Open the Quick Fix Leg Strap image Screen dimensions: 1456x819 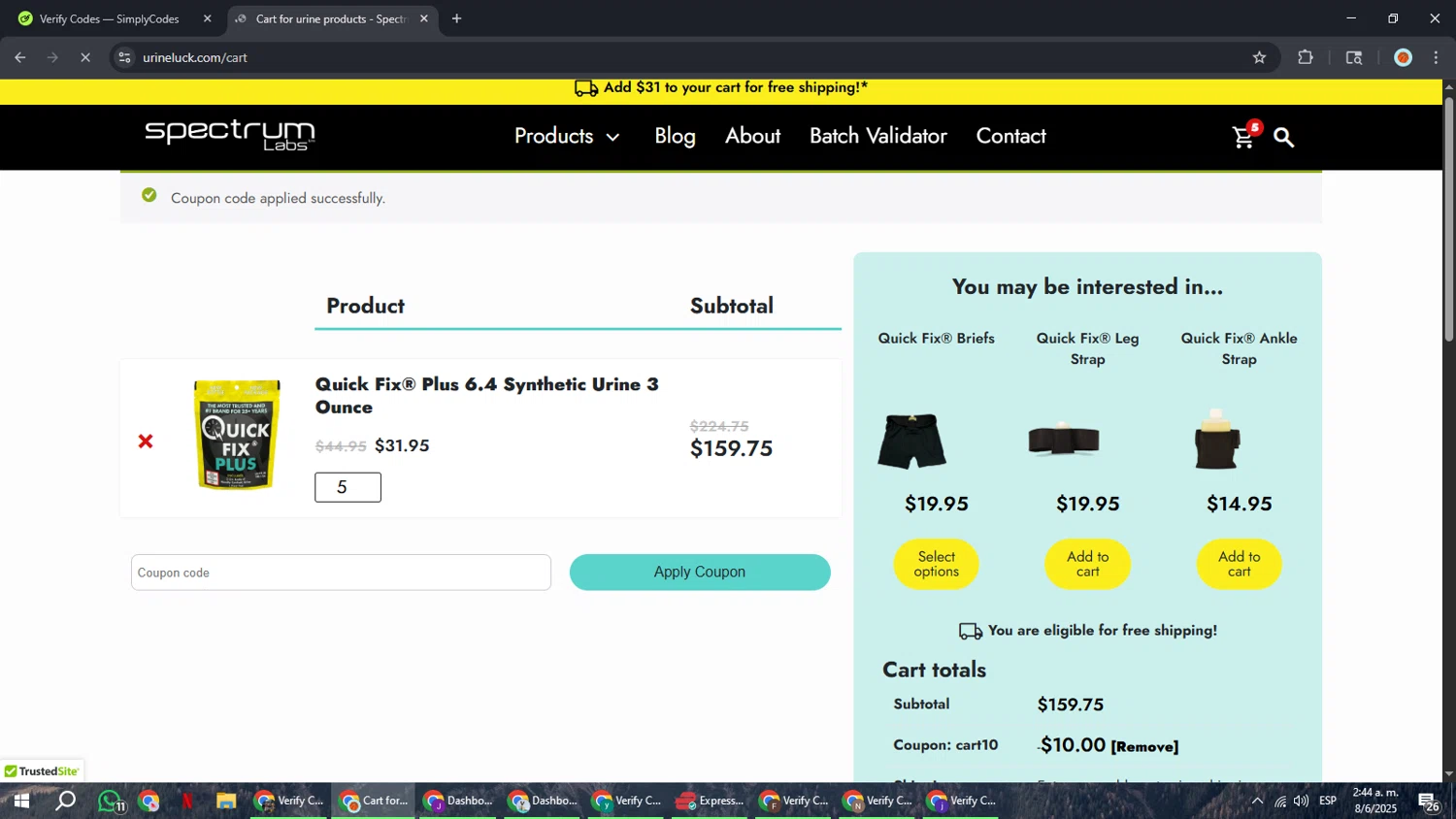click(x=1064, y=440)
